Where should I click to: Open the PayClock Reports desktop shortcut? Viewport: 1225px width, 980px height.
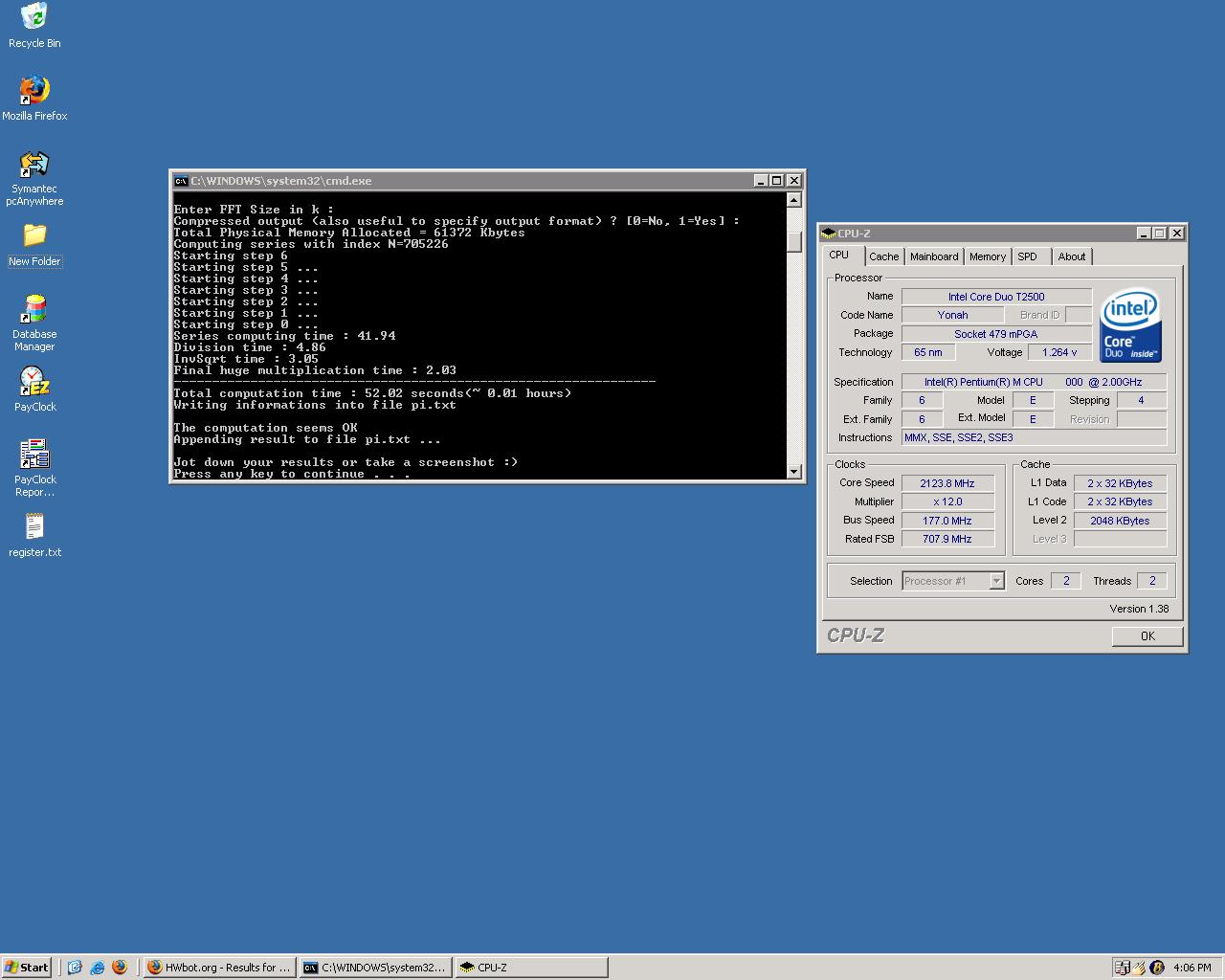pos(34,455)
